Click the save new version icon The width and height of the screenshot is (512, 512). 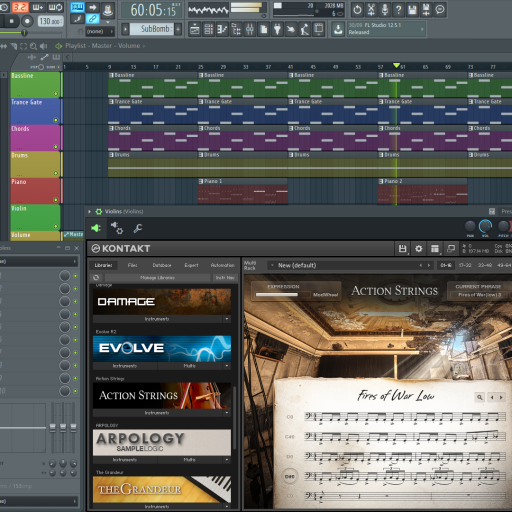pyautogui.click(x=426, y=10)
